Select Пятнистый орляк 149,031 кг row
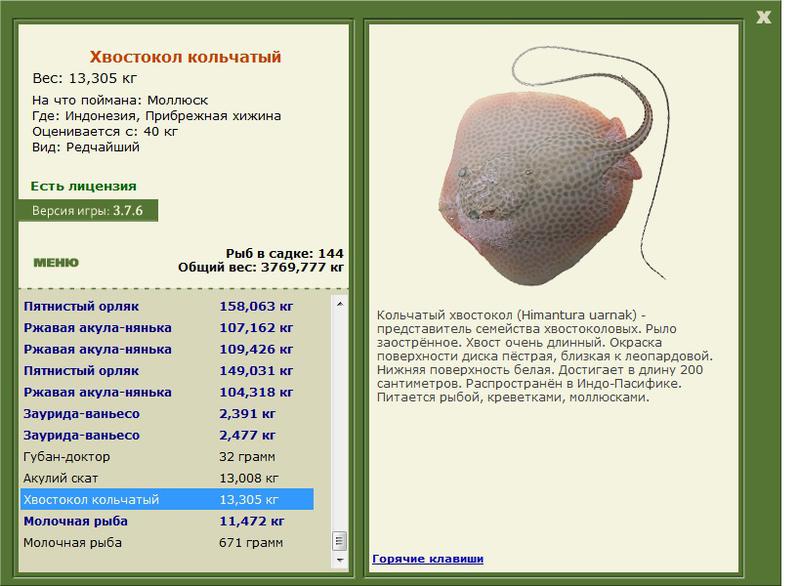This screenshot has height=586, width=800. [167, 371]
